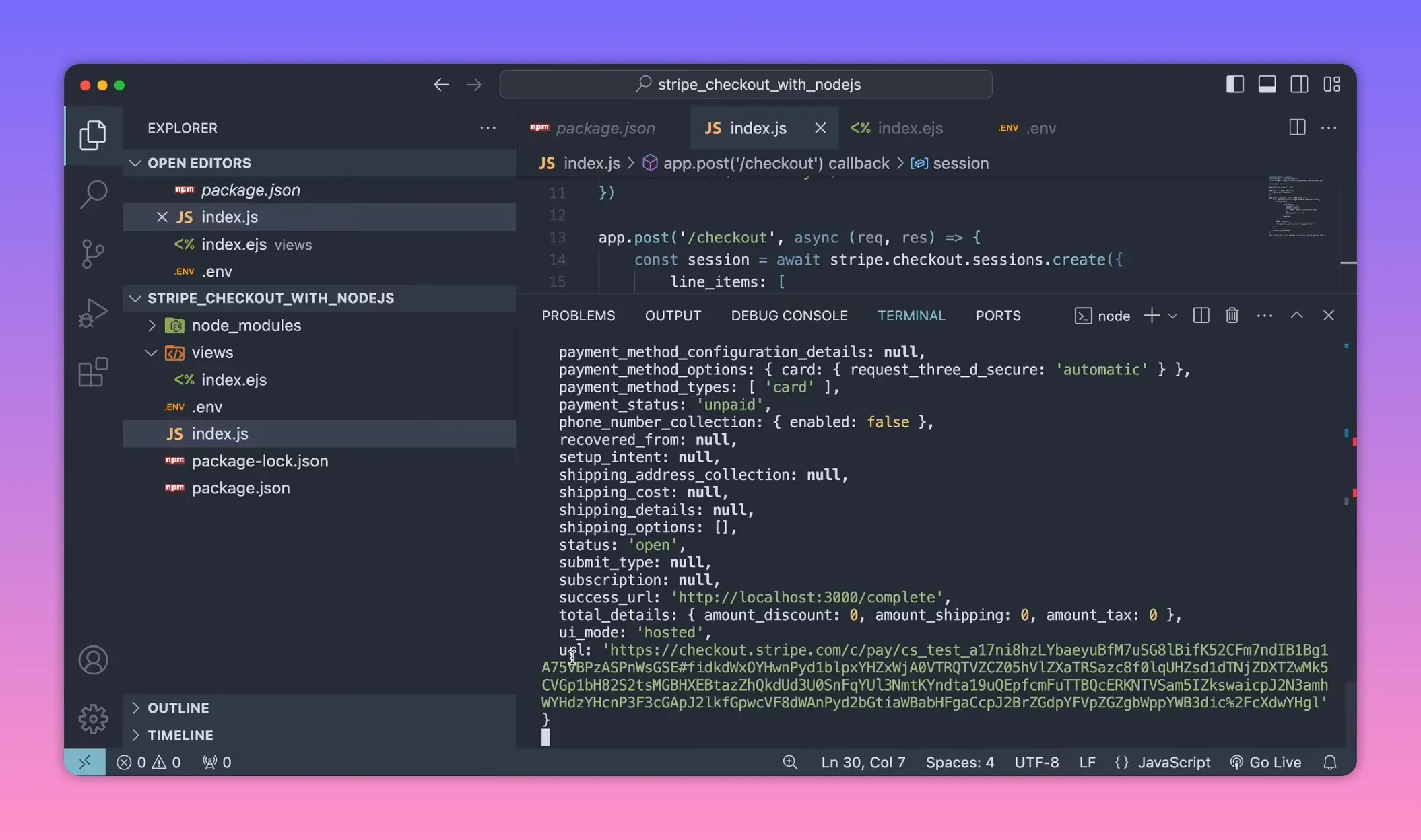The image size is (1421, 840).
Task: Toggle the secondary sidebar
Action: 1299,83
